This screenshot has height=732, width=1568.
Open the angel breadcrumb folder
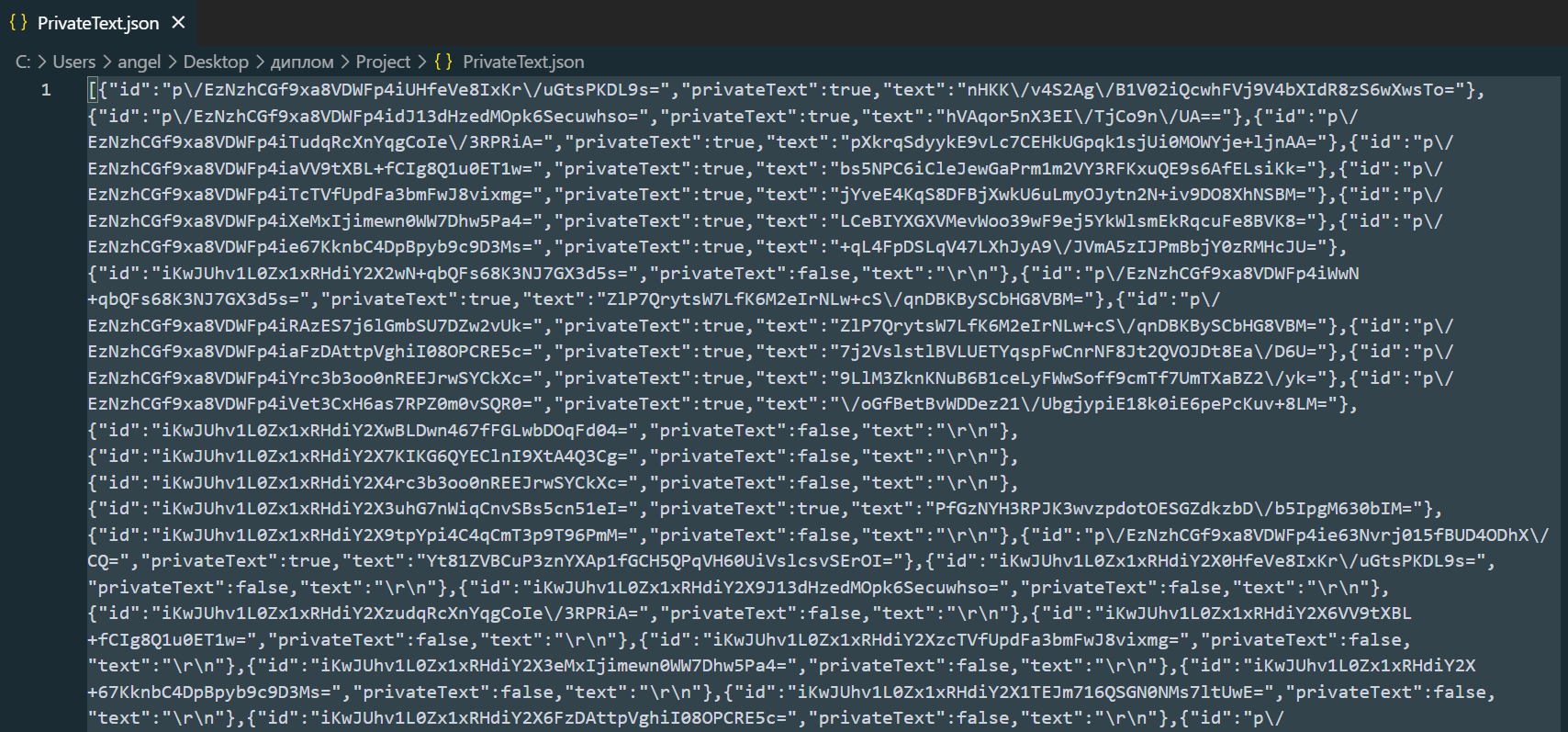click(139, 62)
